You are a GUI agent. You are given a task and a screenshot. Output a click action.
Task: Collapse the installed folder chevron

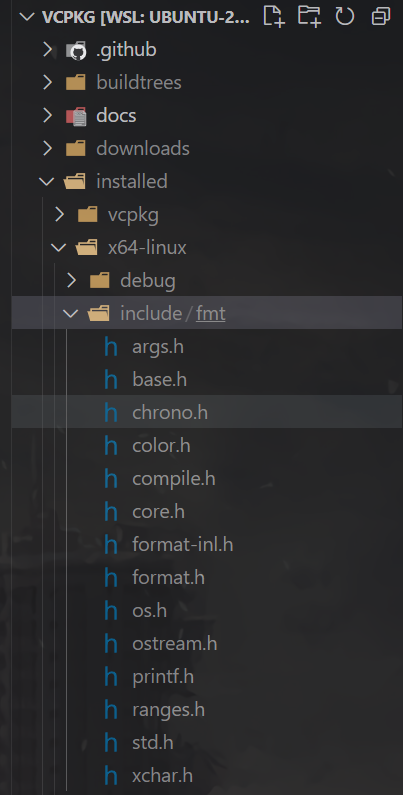click(x=47, y=182)
